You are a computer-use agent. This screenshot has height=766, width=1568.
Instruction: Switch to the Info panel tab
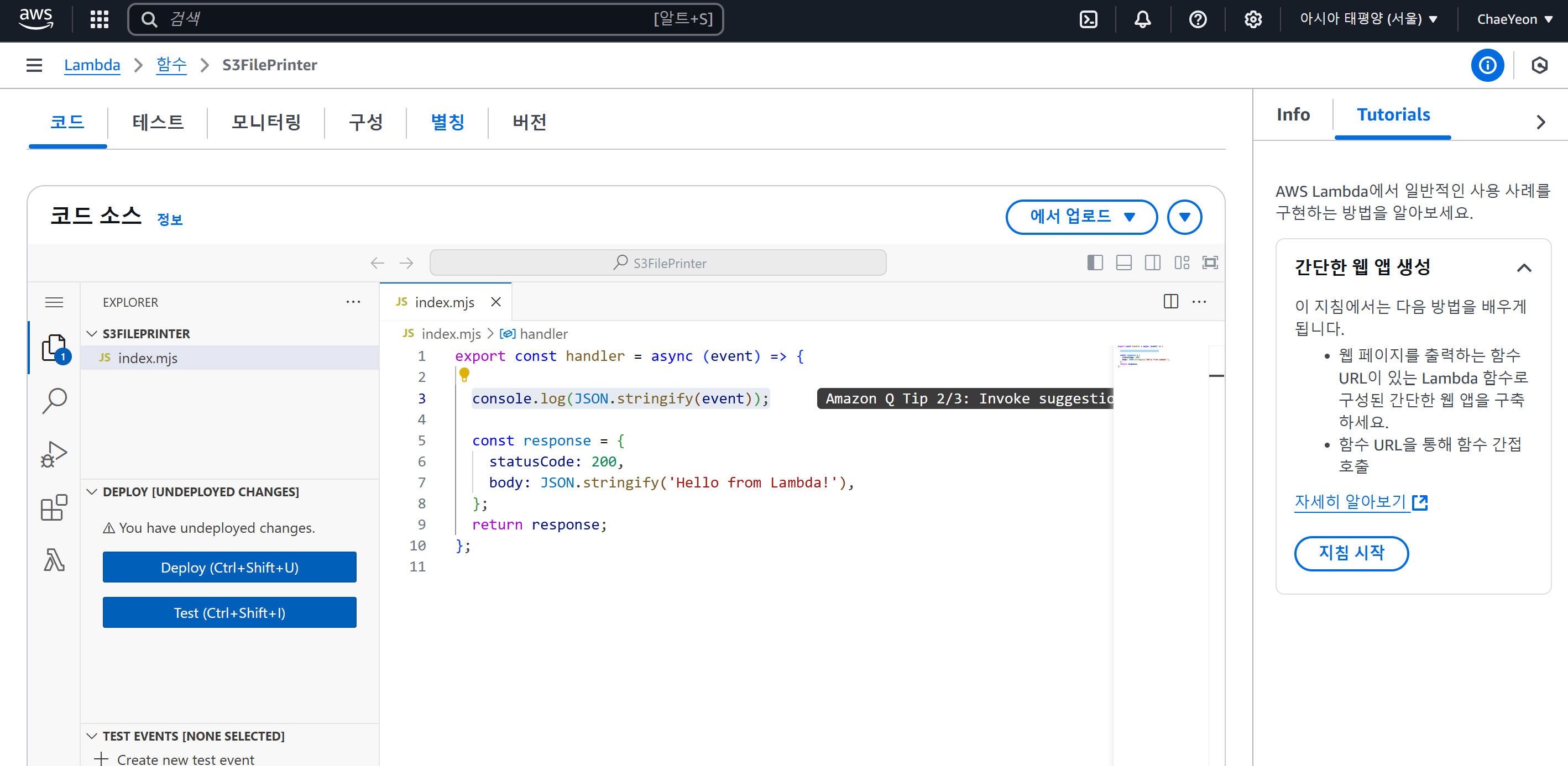1292,114
